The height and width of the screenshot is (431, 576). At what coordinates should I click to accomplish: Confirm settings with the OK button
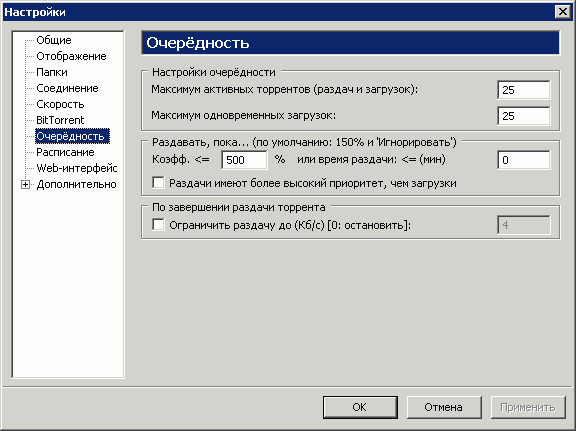[360, 407]
